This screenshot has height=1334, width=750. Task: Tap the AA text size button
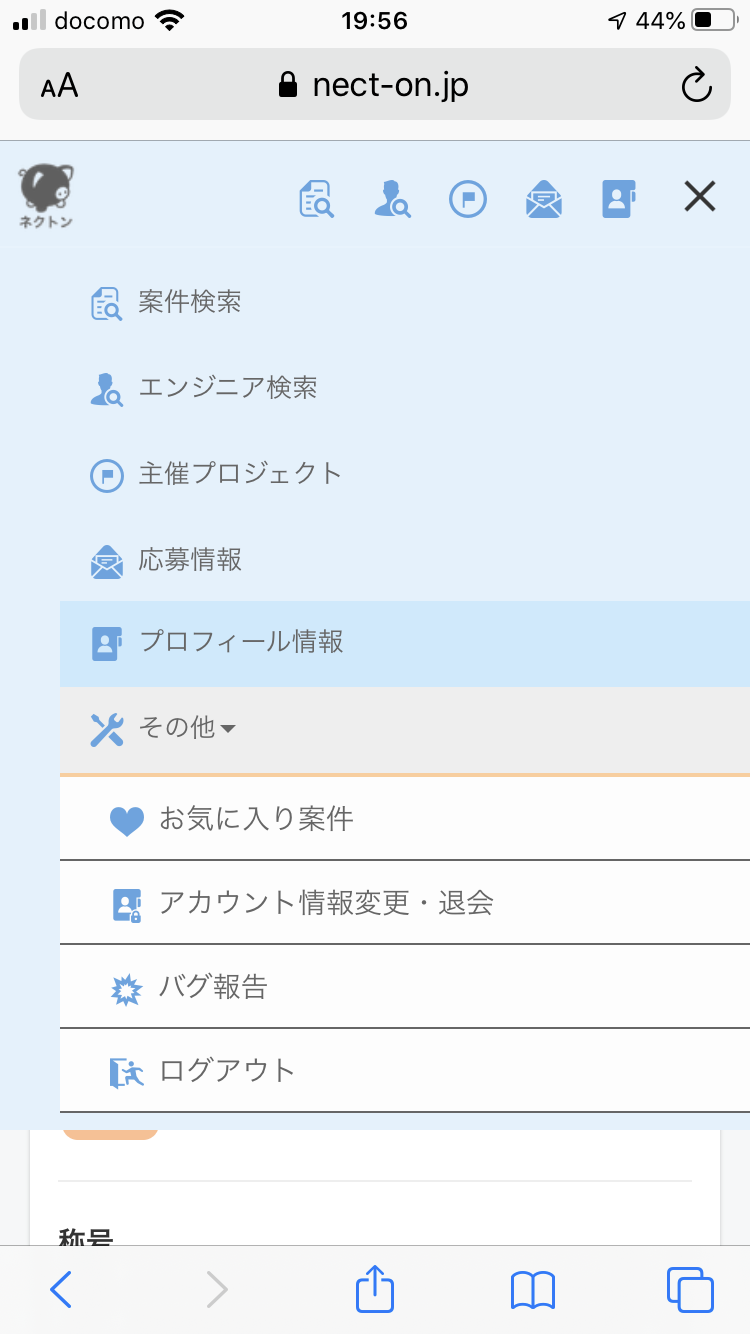click(60, 86)
